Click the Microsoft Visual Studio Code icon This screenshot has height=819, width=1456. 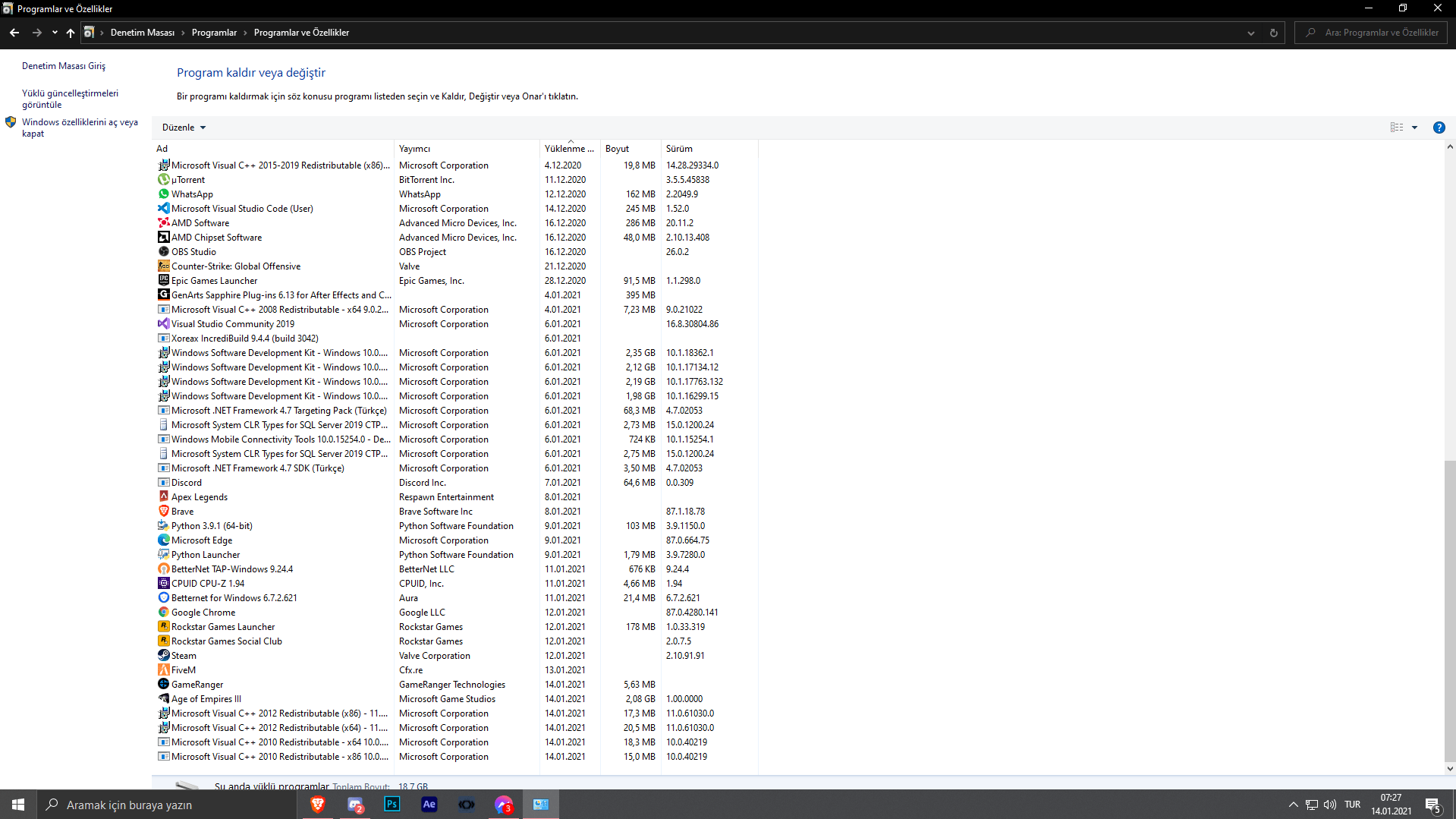pyautogui.click(x=163, y=209)
